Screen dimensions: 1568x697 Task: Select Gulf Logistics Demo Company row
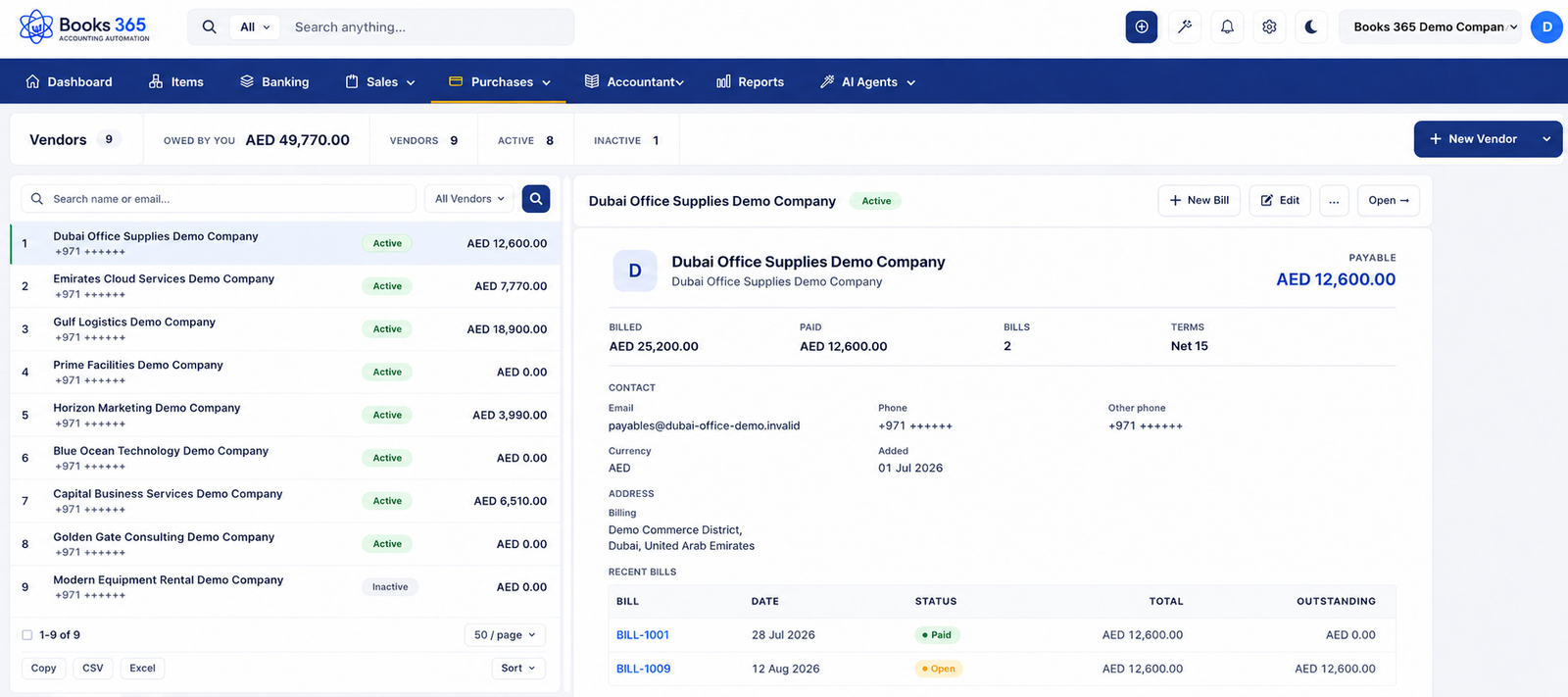285,329
